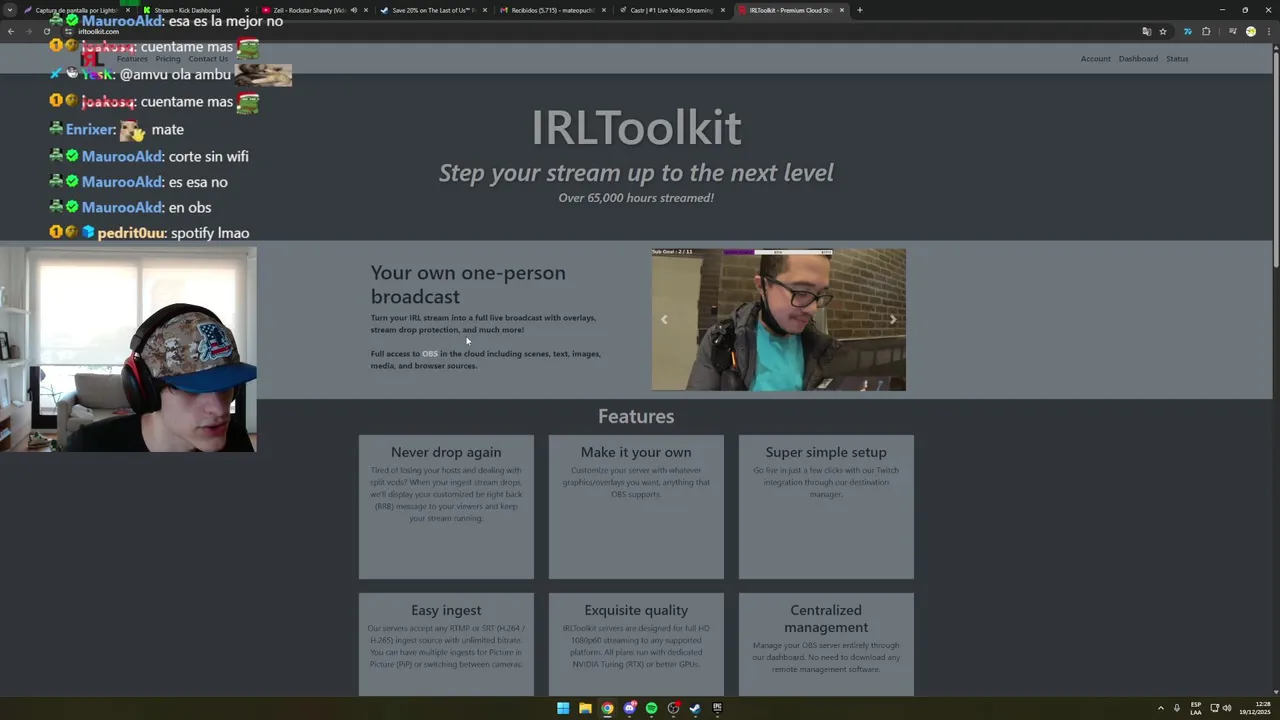The image size is (1280, 720).
Task: Click the IRLToolkit main heading
Action: [636, 127]
